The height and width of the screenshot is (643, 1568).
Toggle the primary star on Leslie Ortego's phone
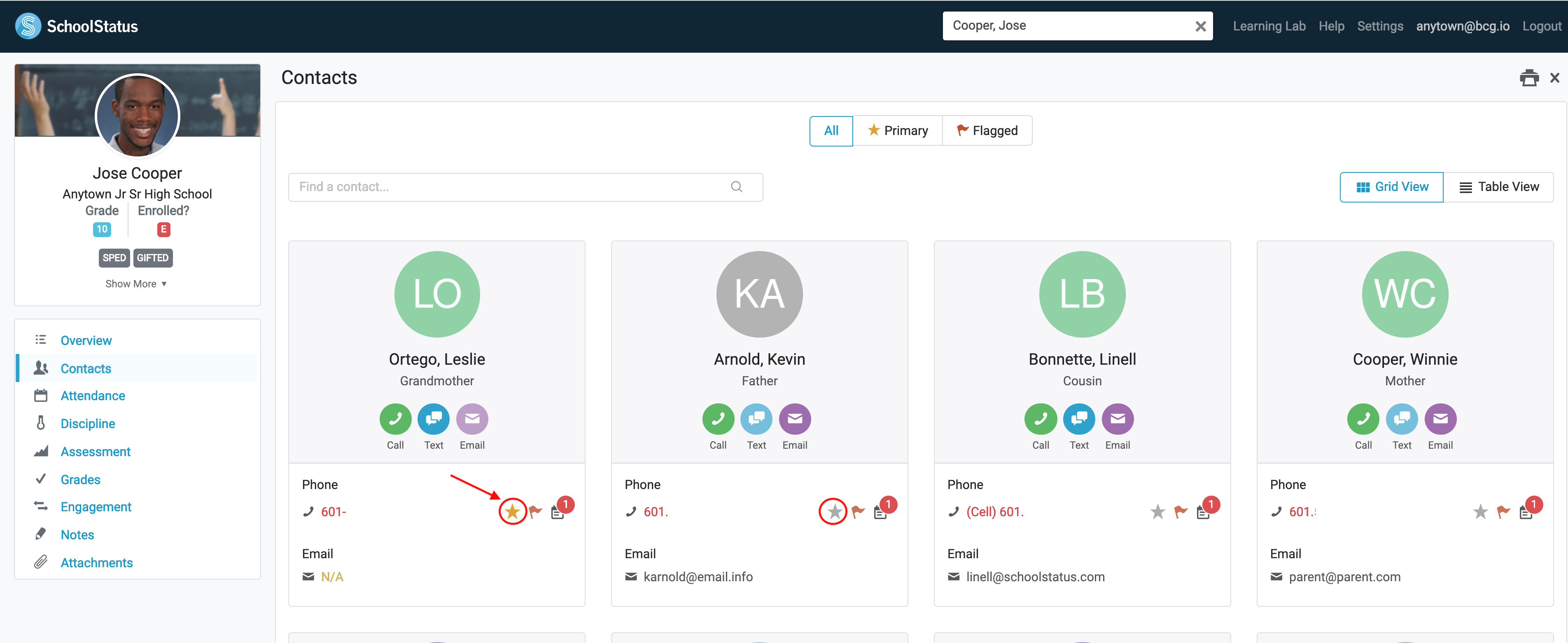click(513, 512)
